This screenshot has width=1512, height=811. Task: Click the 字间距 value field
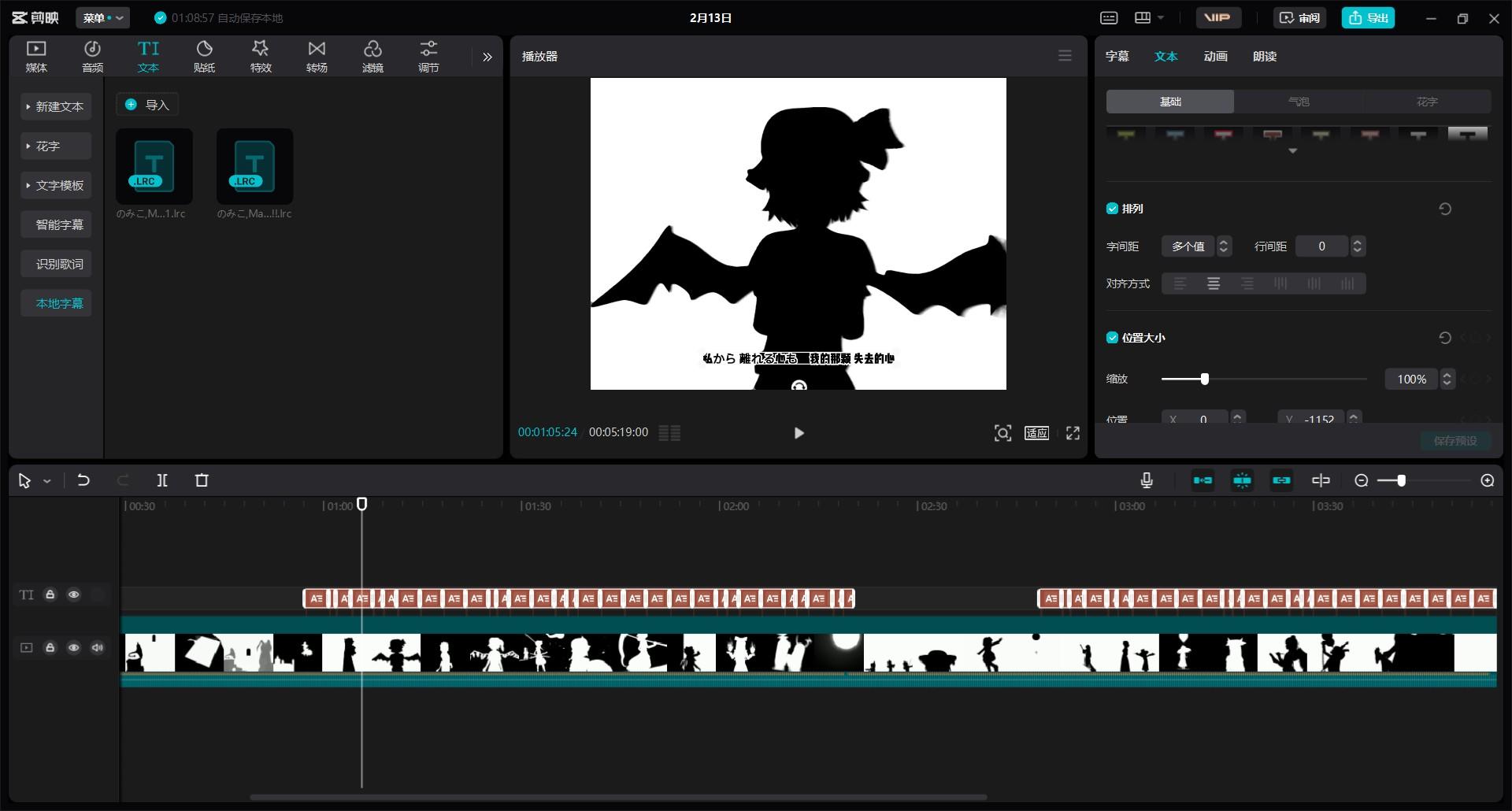[1188, 246]
